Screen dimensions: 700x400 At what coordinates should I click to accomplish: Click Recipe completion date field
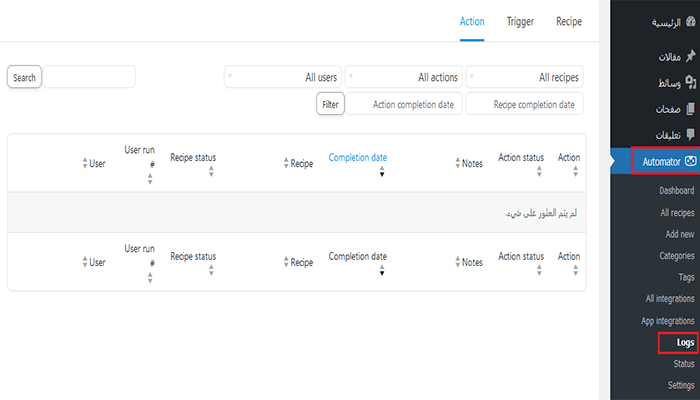coord(525,104)
